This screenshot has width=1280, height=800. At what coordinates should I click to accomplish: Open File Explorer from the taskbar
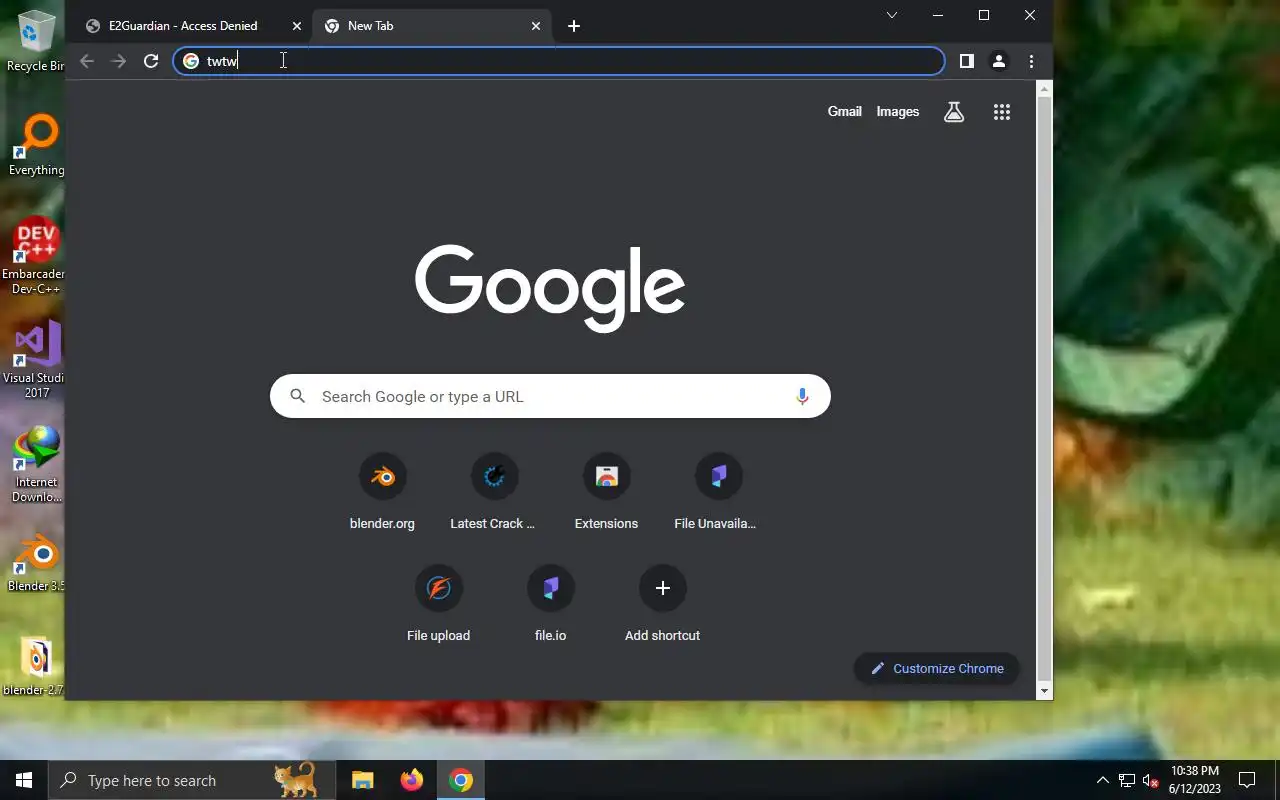click(362, 780)
